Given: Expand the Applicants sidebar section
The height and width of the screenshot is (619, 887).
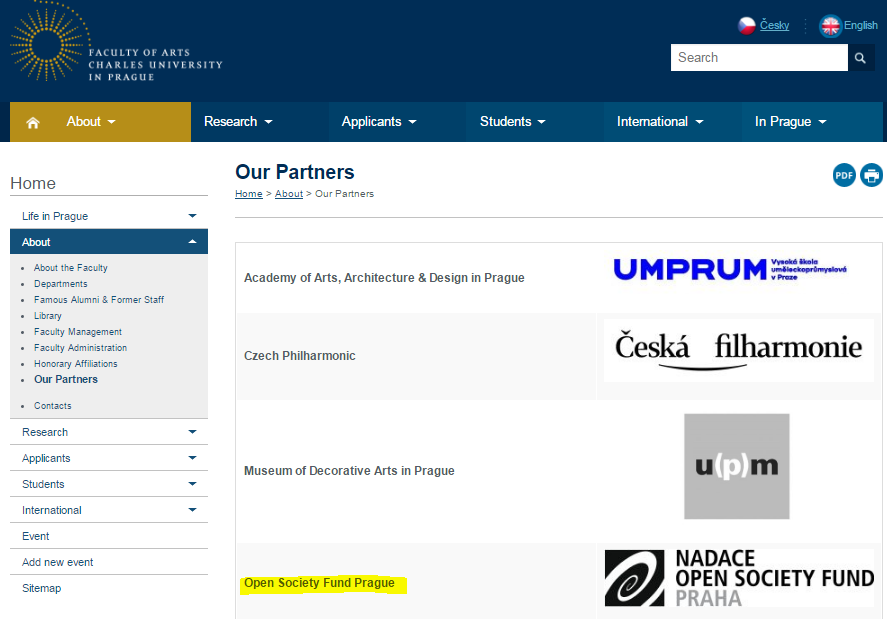Looking at the screenshot, I should [x=109, y=458].
